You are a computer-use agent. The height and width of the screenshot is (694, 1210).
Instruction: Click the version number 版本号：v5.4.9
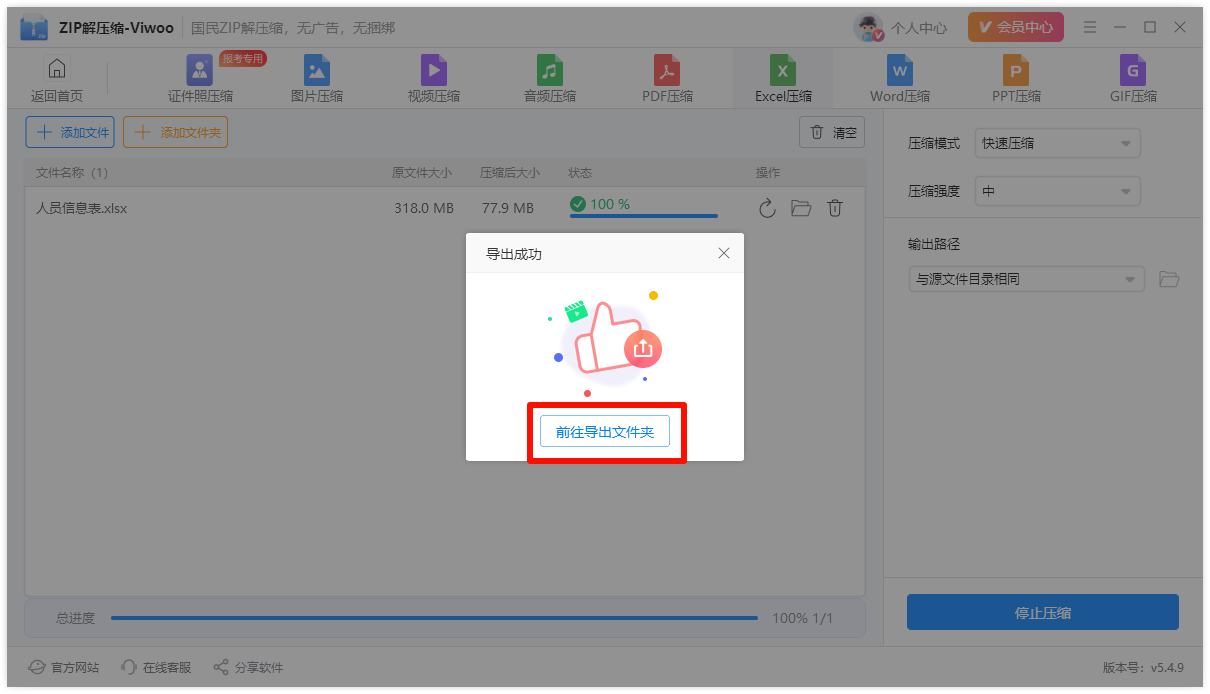coord(1143,667)
